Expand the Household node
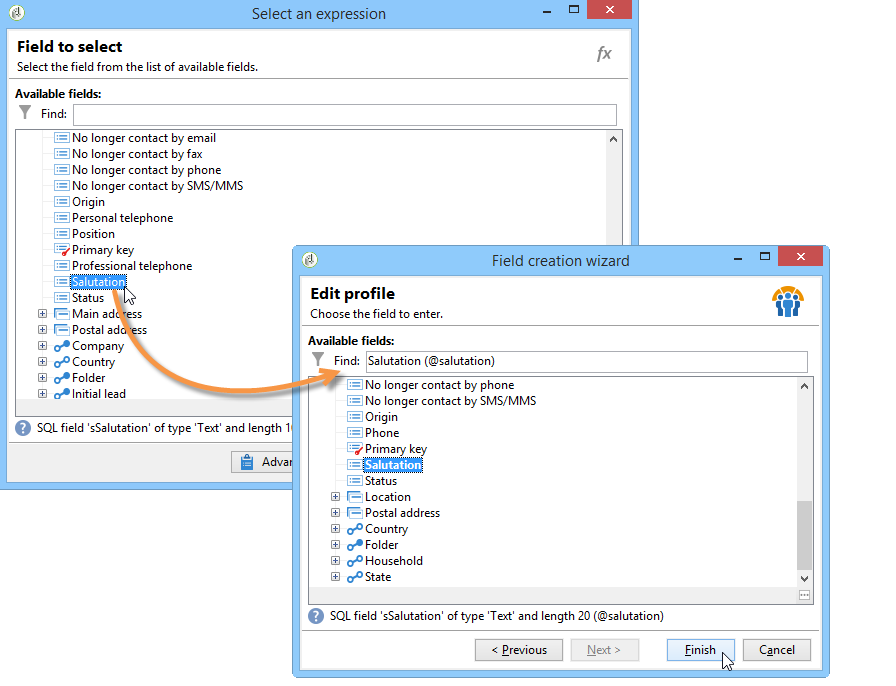The width and height of the screenshot is (896, 686). (335, 561)
